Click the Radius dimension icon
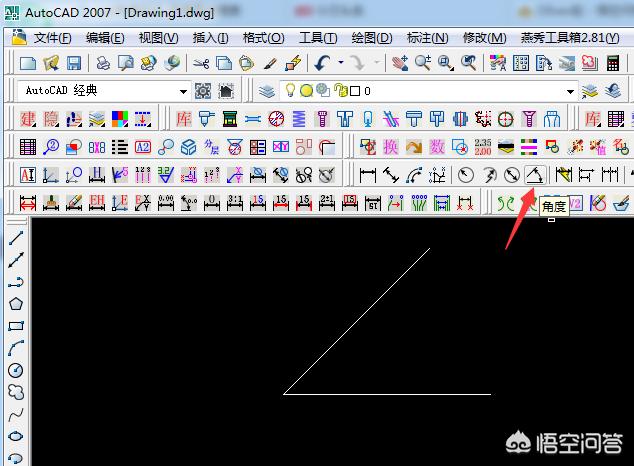The height and width of the screenshot is (466, 634). (466, 175)
